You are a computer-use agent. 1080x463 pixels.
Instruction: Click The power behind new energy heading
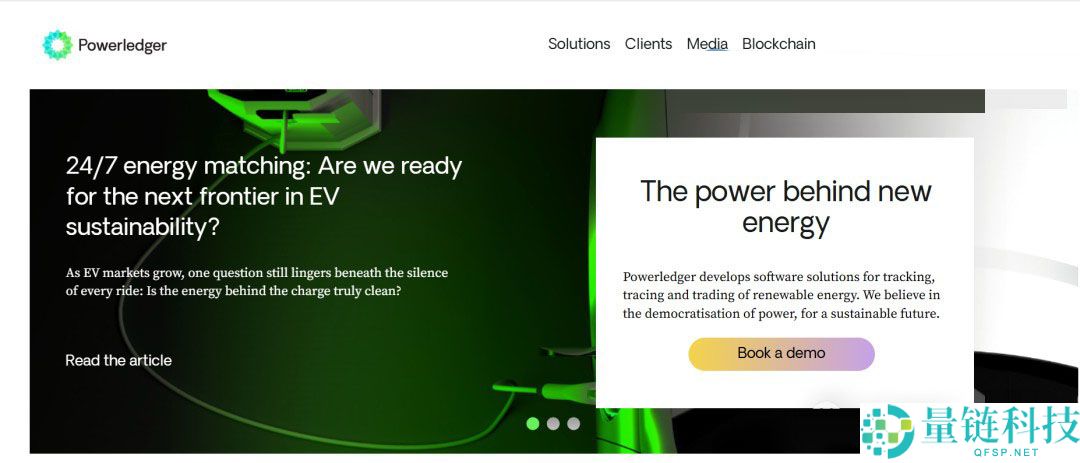(786, 207)
